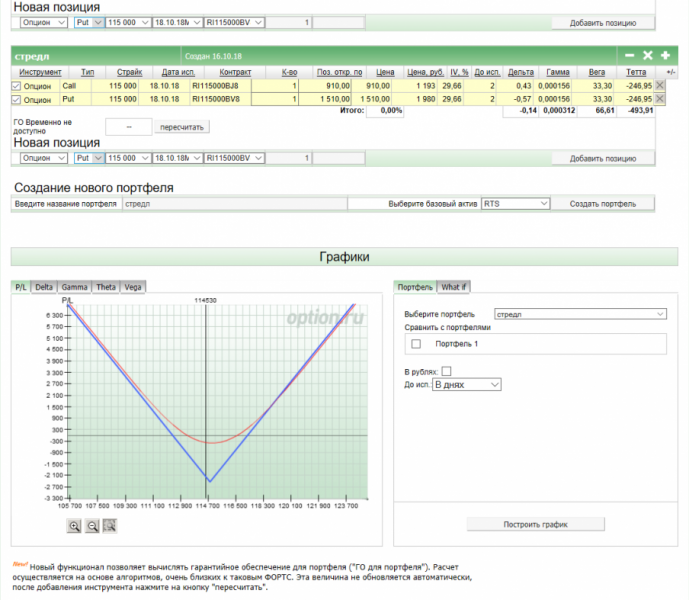Delete the стредл portfolio using the X icon
The width and height of the screenshot is (689, 600).
pos(647,56)
